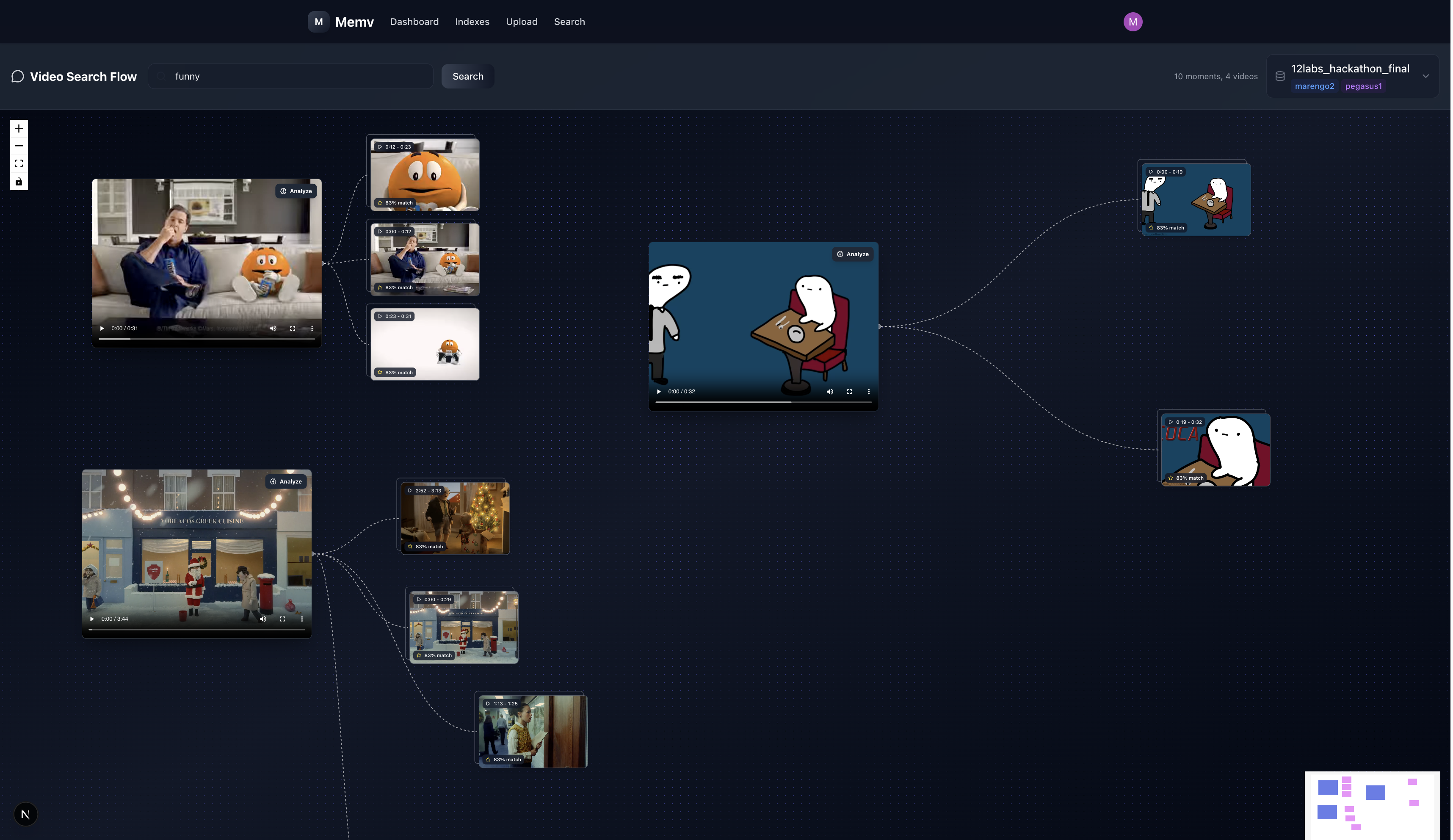Click the funny search input field
Viewport: 1453px width, 840px height.
[x=290, y=76]
